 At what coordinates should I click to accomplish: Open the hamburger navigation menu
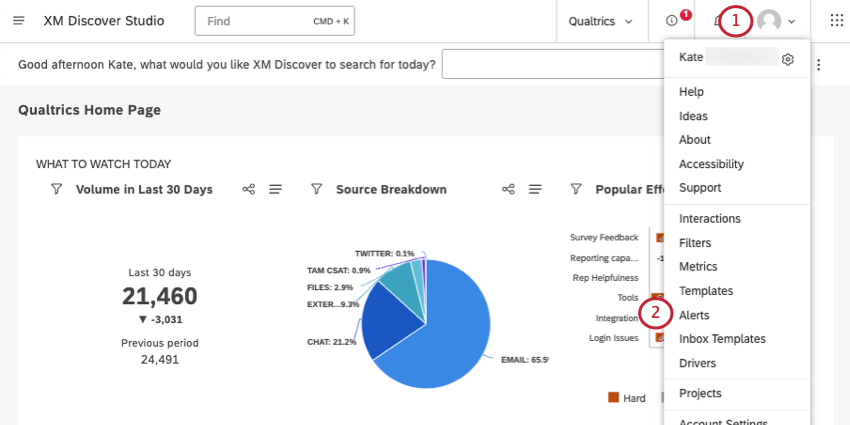pos(20,21)
